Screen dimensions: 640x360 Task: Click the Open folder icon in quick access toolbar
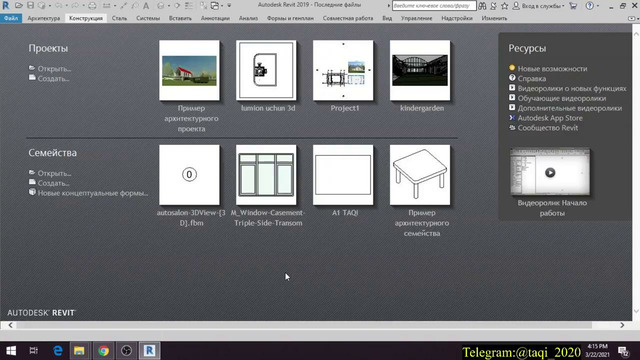pos(19,5)
